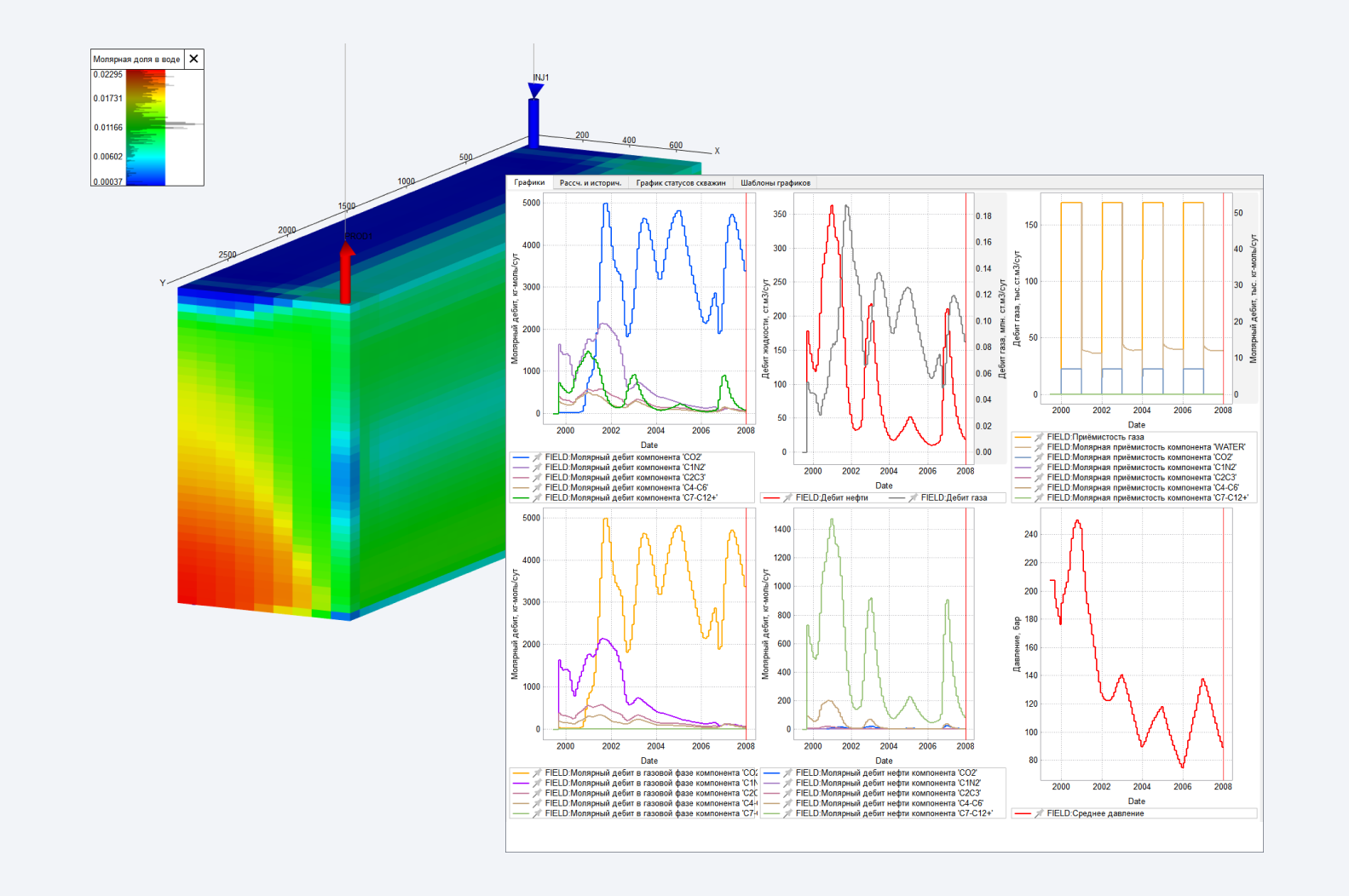Click the pin icon for 'Молярный дебит компонента C2C3'
Viewport: 1349px width, 896px height.
coord(538,478)
